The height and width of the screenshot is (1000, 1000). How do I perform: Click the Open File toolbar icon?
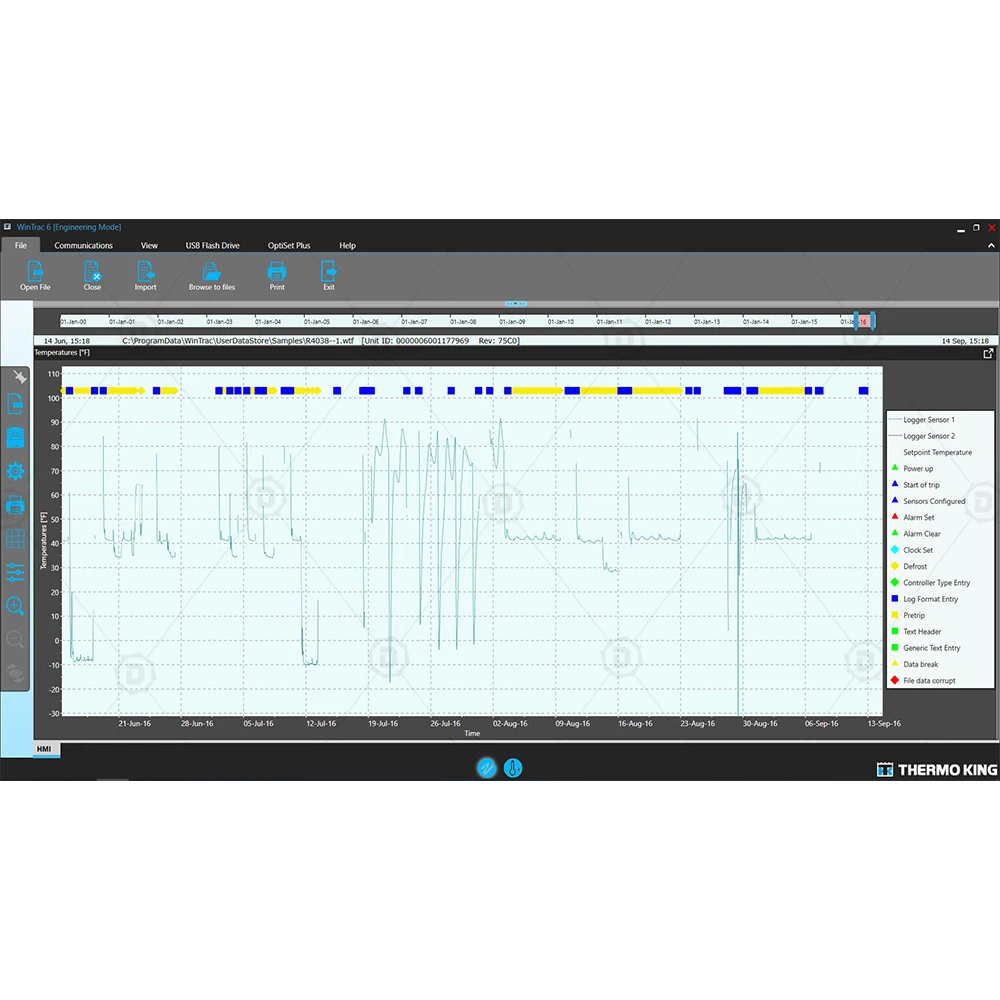[35, 271]
